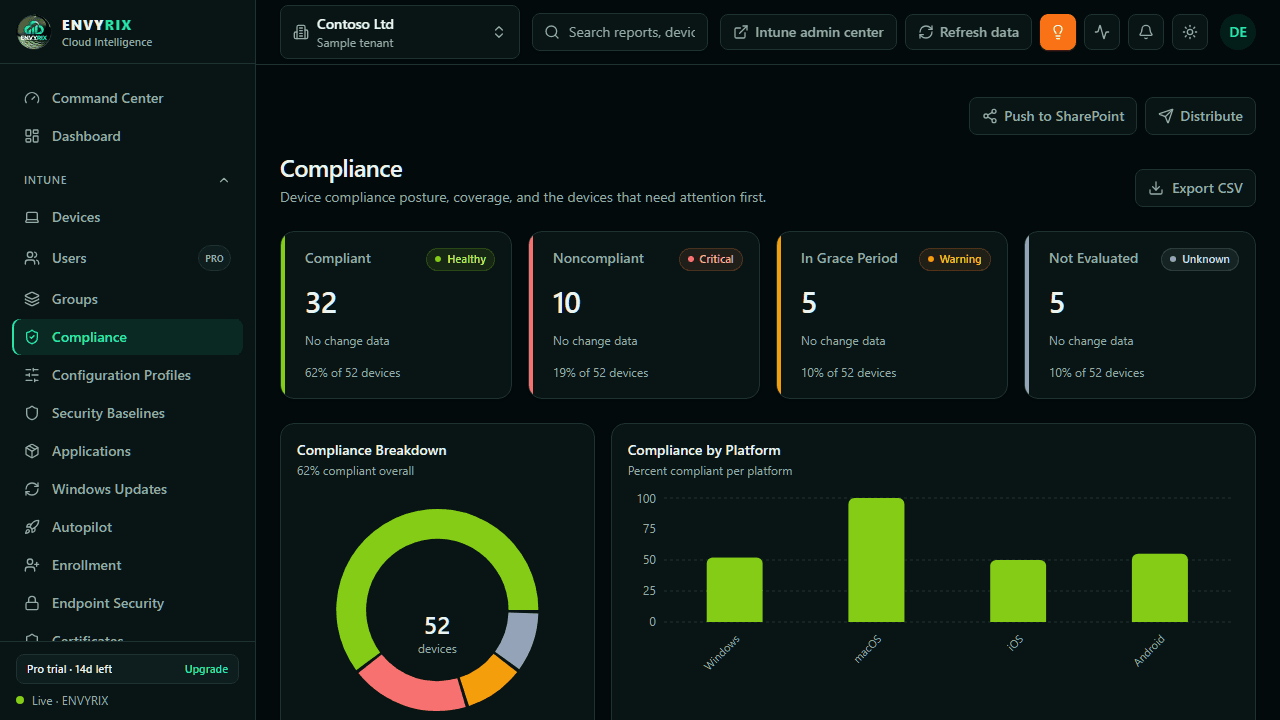Click the "Live · ENVYRIX" status text
The image size is (1280, 720).
tap(70, 701)
